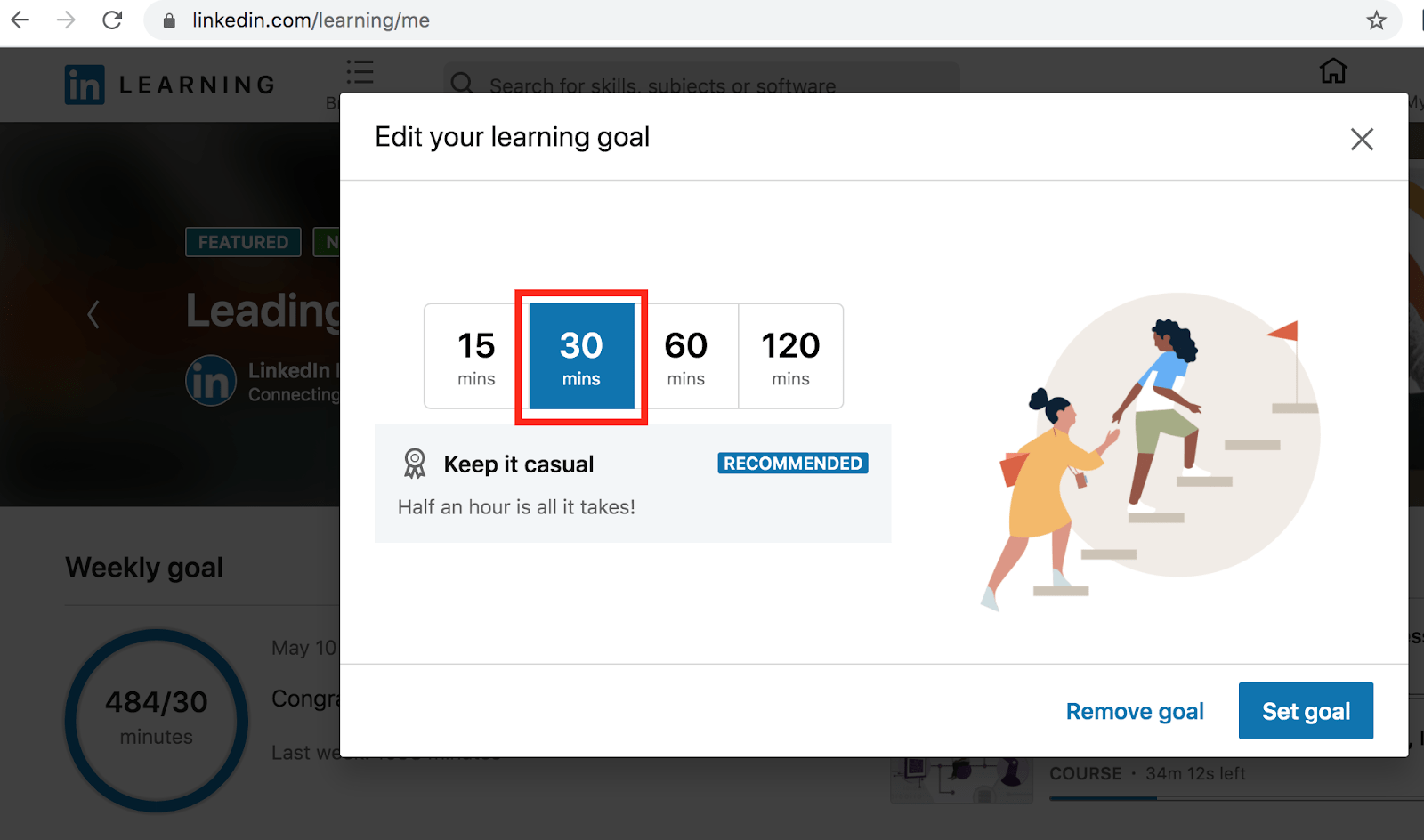Select the 15 mins goal option
Viewport: 1424px width, 840px height.
click(x=476, y=356)
